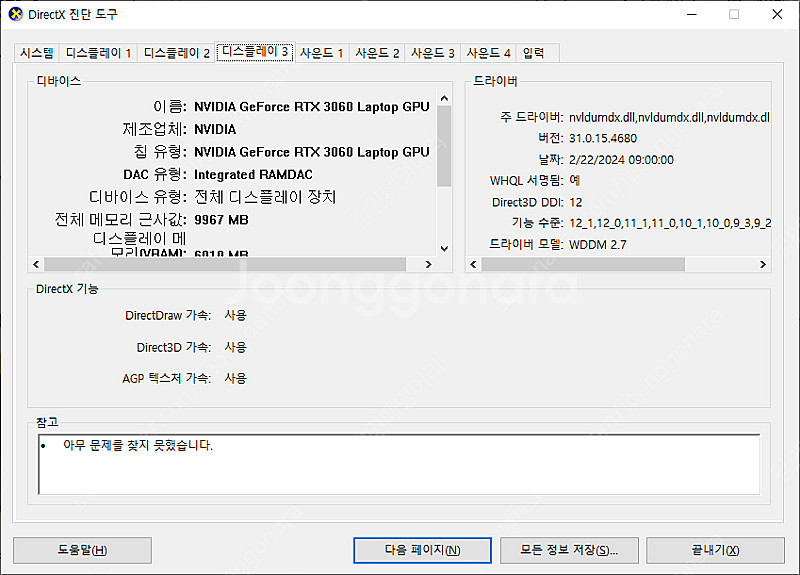This screenshot has height=575, width=800.
Task: Select the 디스플레이 3 tab
Action: click(x=255, y=52)
